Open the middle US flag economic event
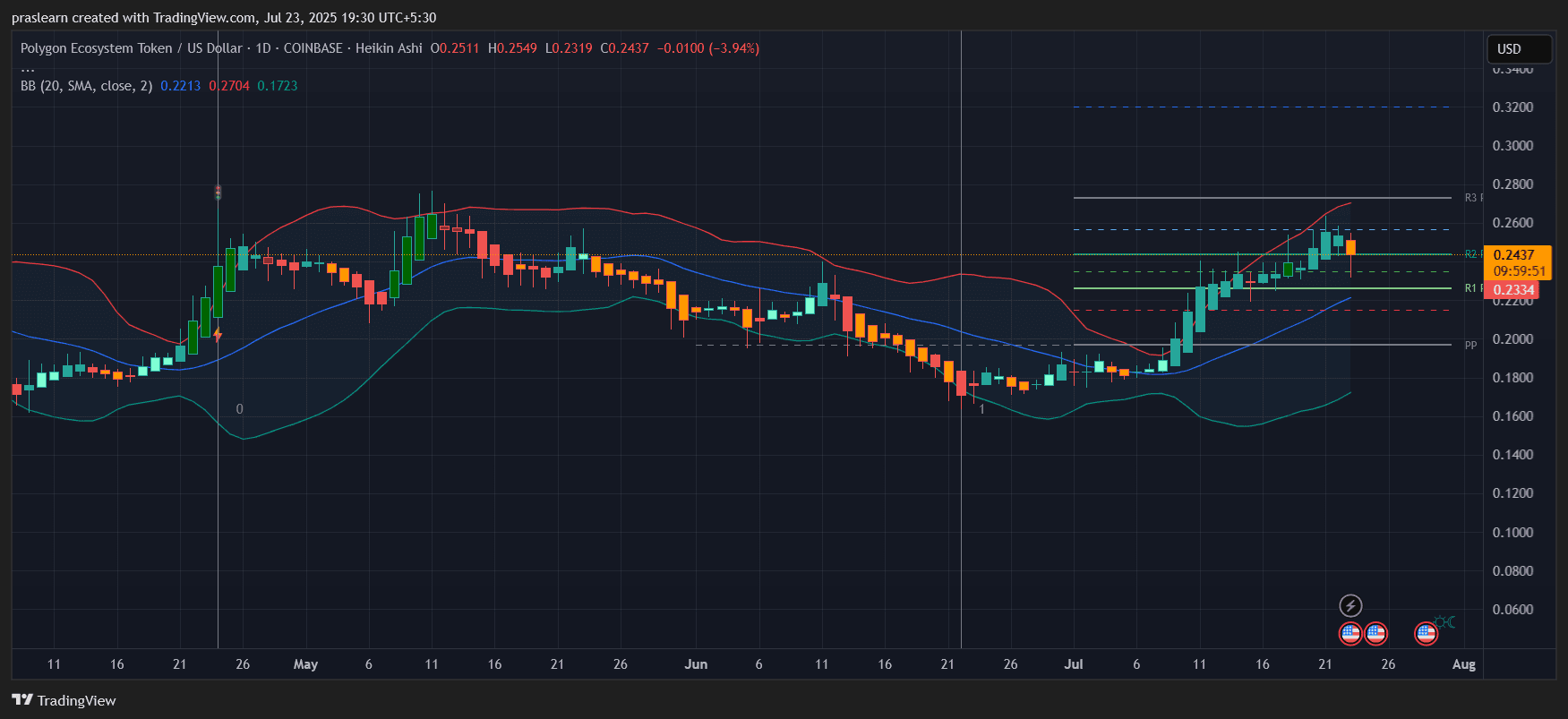 [x=1375, y=634]
